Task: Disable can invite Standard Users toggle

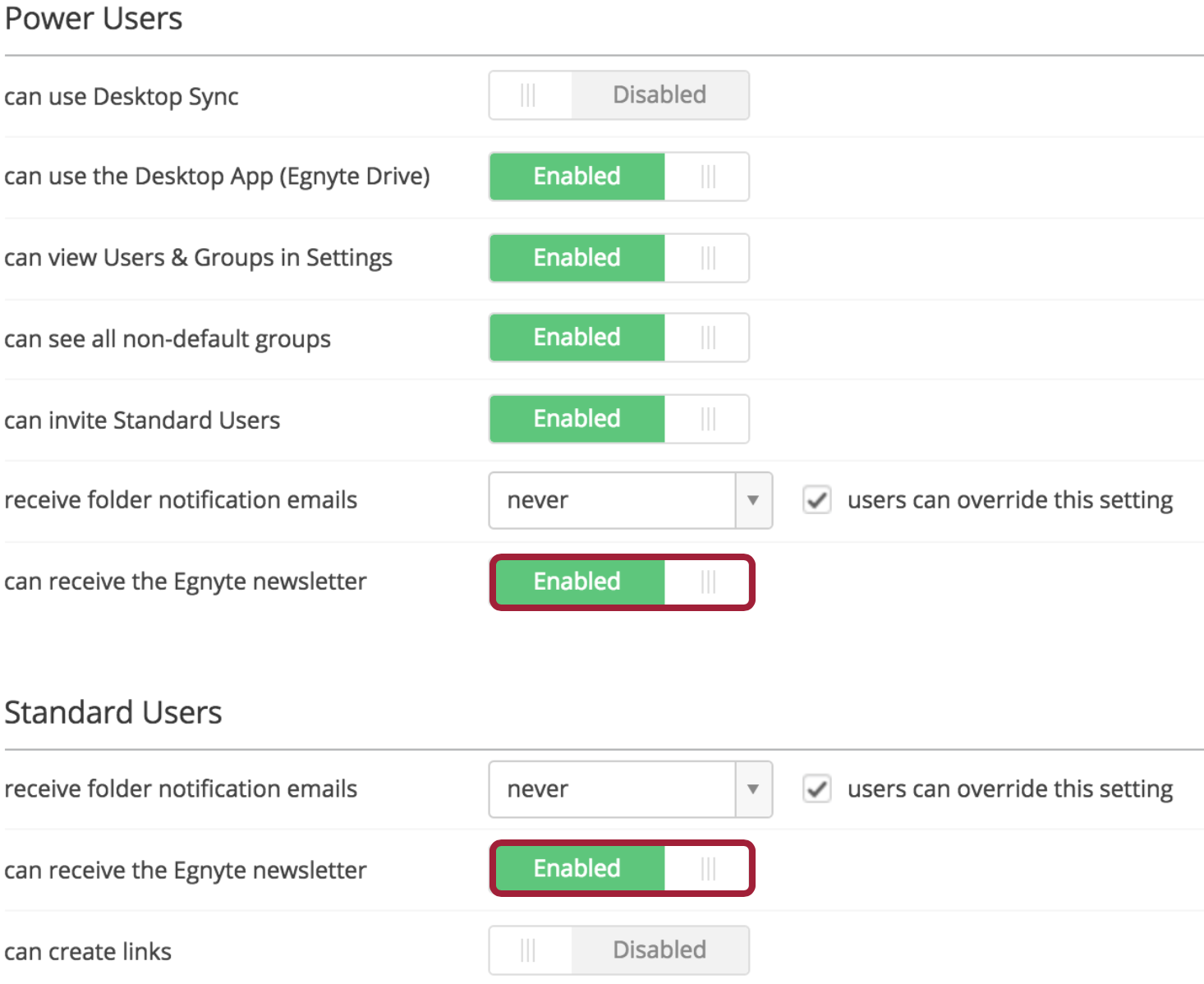Action: coord(619,419)
